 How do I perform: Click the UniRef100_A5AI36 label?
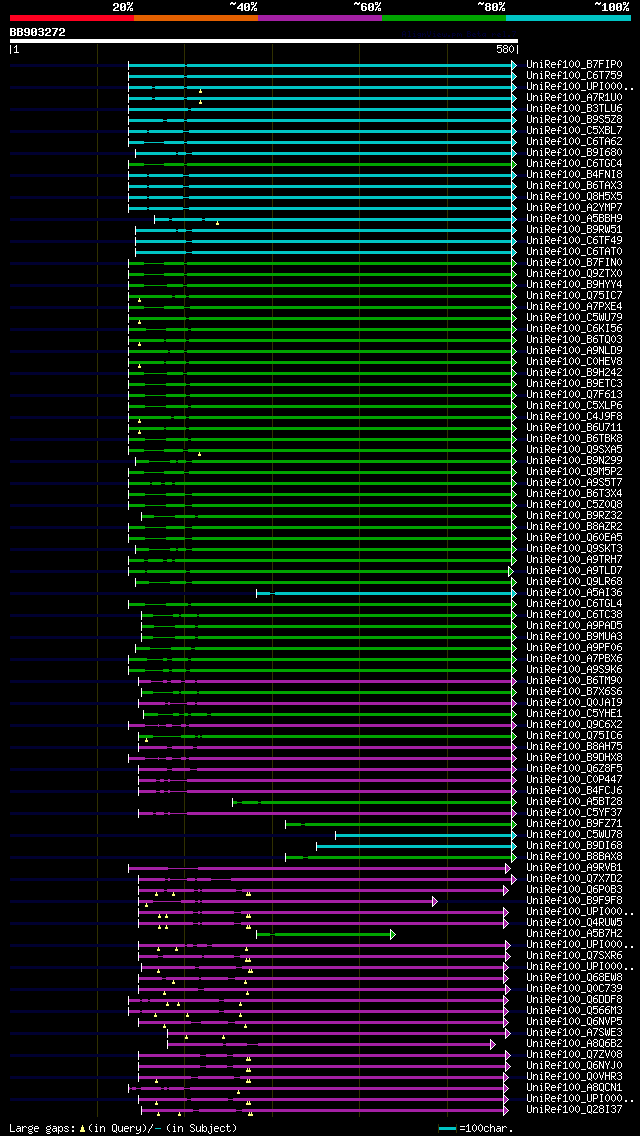pos(574,593)
